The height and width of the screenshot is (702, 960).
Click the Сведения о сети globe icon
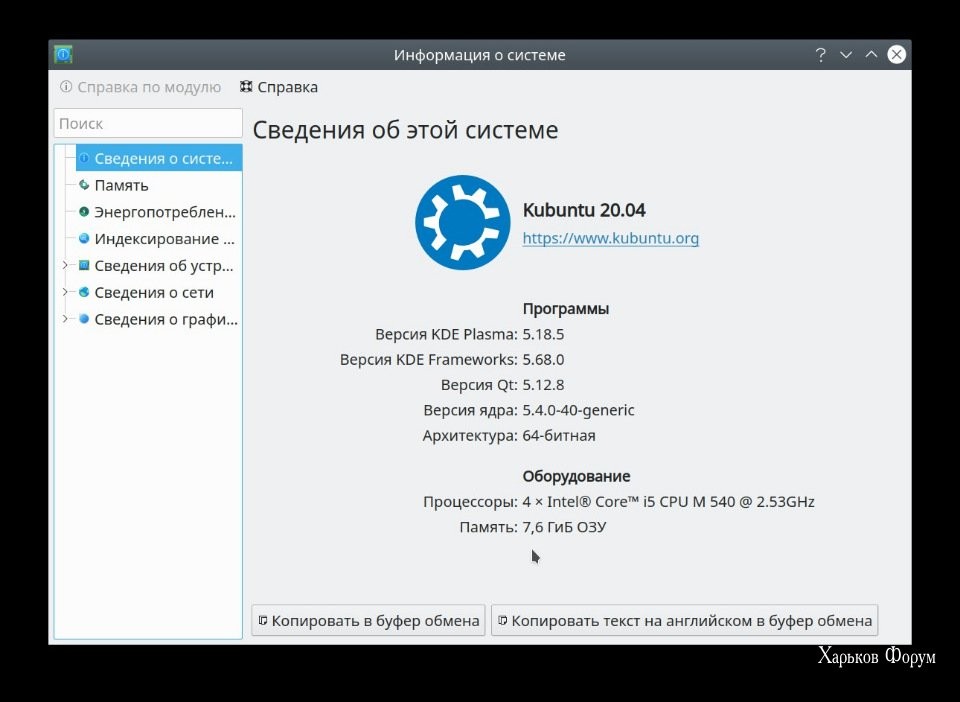pos(84,293)
